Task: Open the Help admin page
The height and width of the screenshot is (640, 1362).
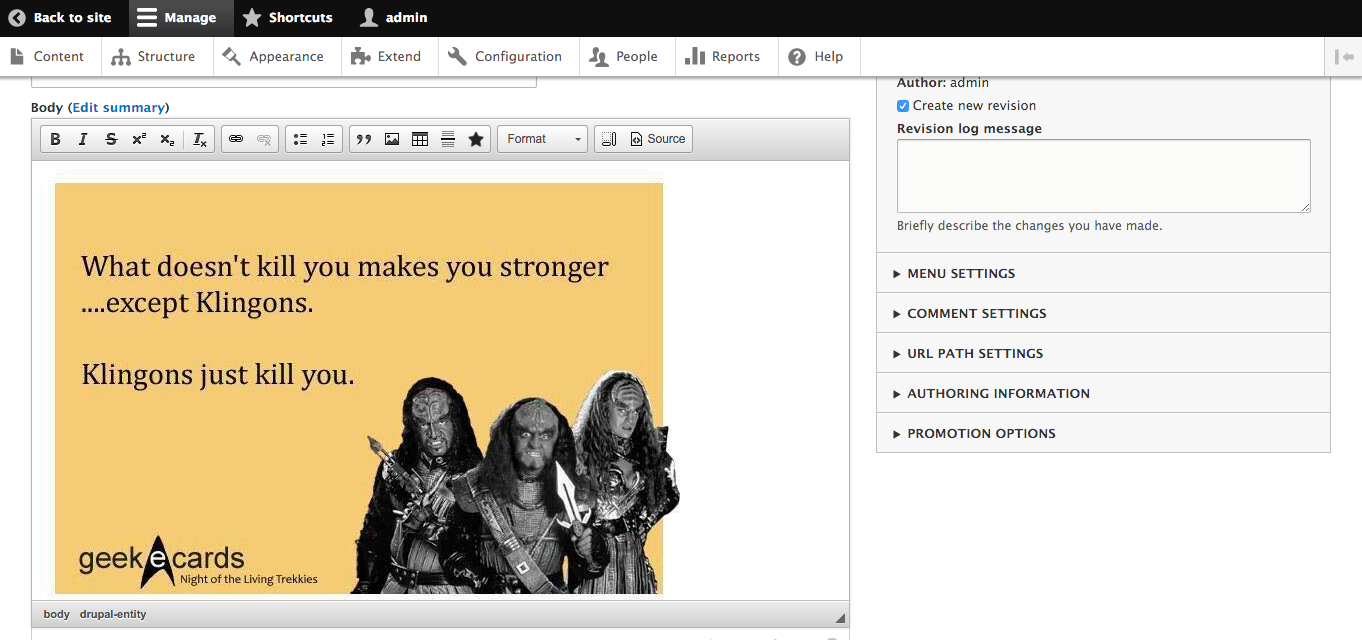Action: (817, 57)
